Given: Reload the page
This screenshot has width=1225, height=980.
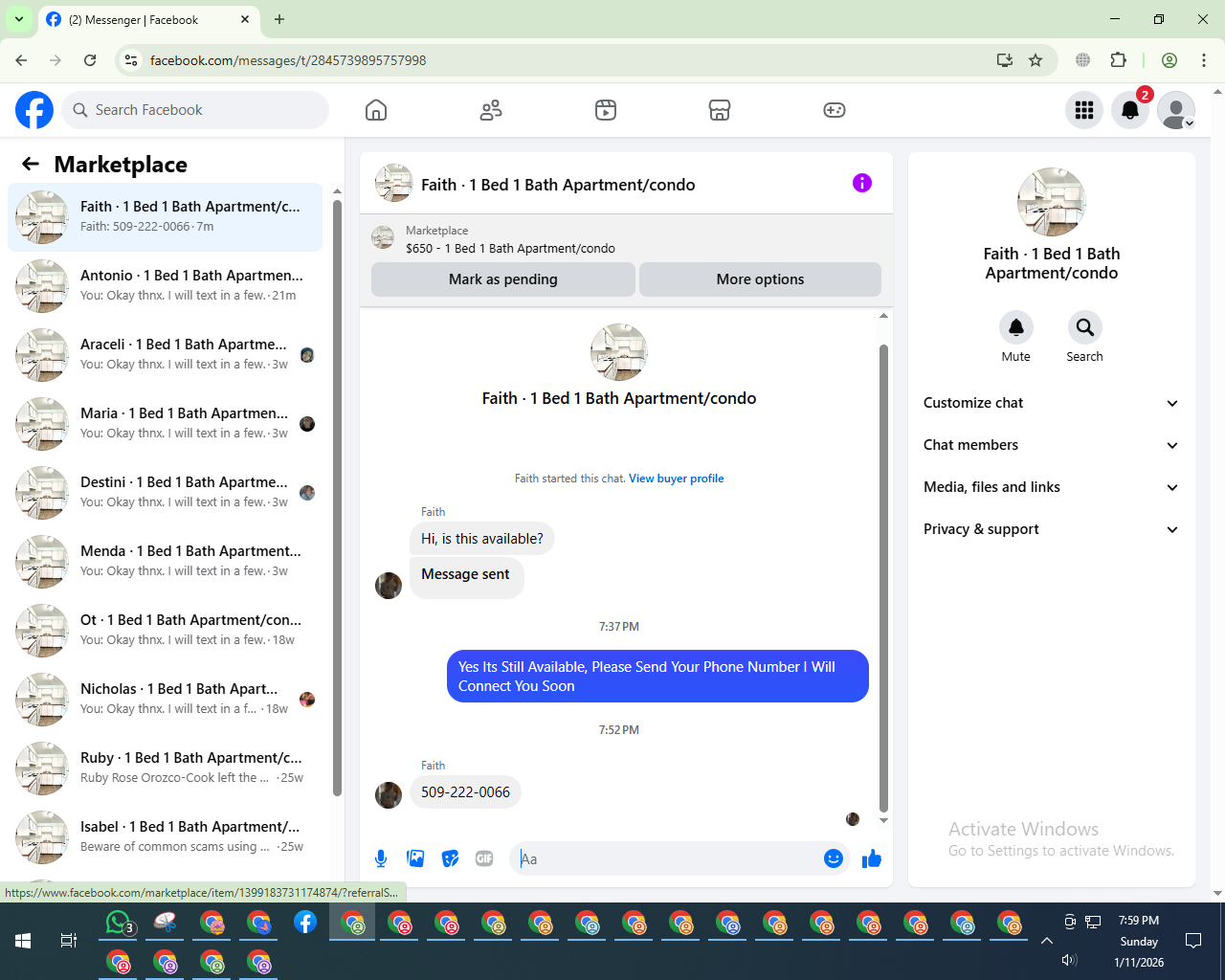Looking at the screenshot, I should tap(90, 60).
